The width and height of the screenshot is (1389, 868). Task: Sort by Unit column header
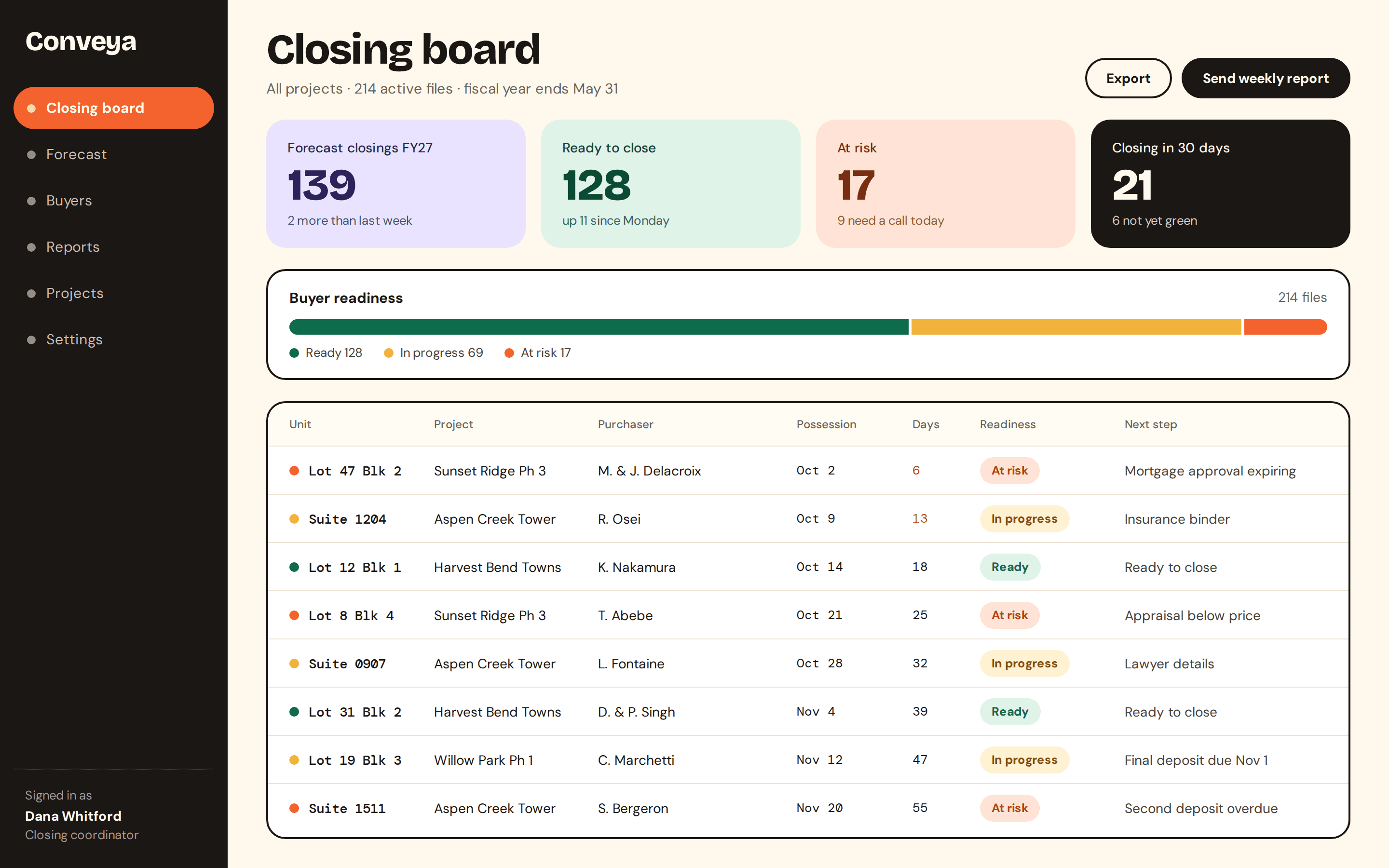click(300, 424)
